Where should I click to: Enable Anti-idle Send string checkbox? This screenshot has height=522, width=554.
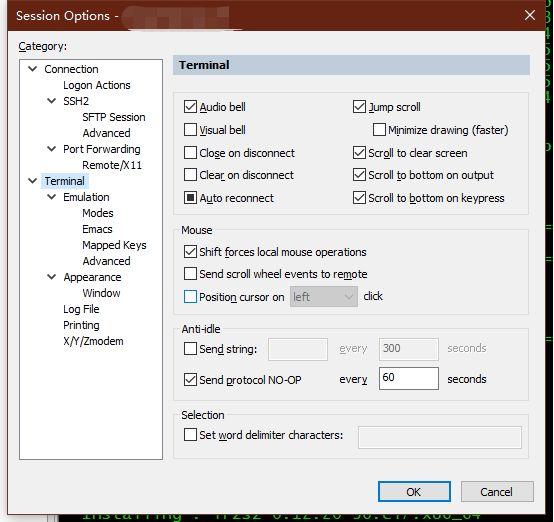190,348
